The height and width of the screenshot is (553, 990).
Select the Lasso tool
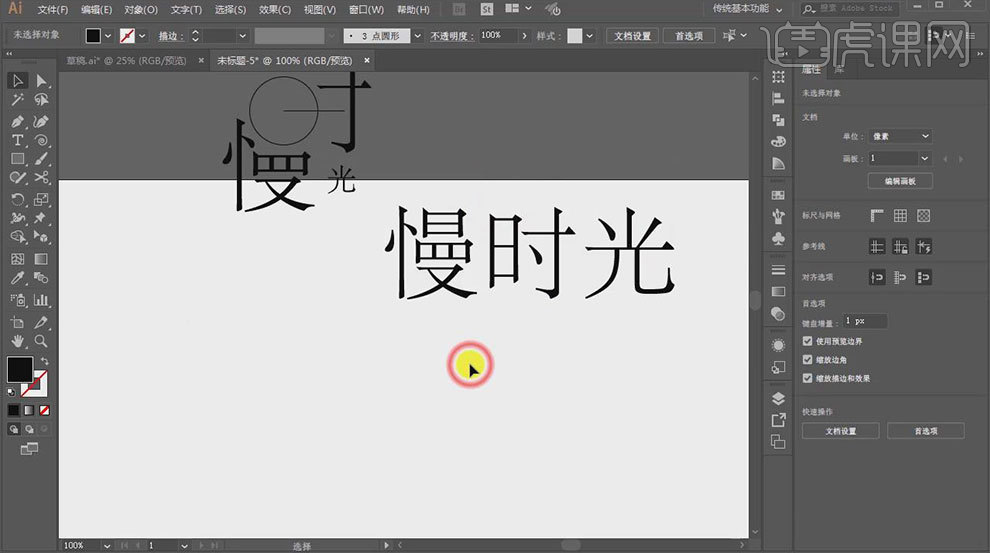point(41,100)
